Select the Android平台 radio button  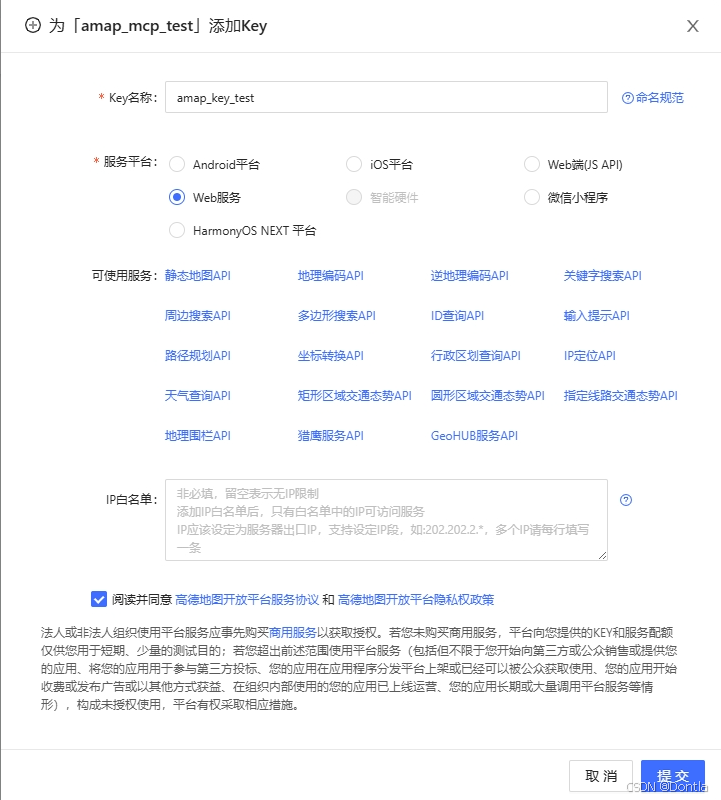click(177, 164)
